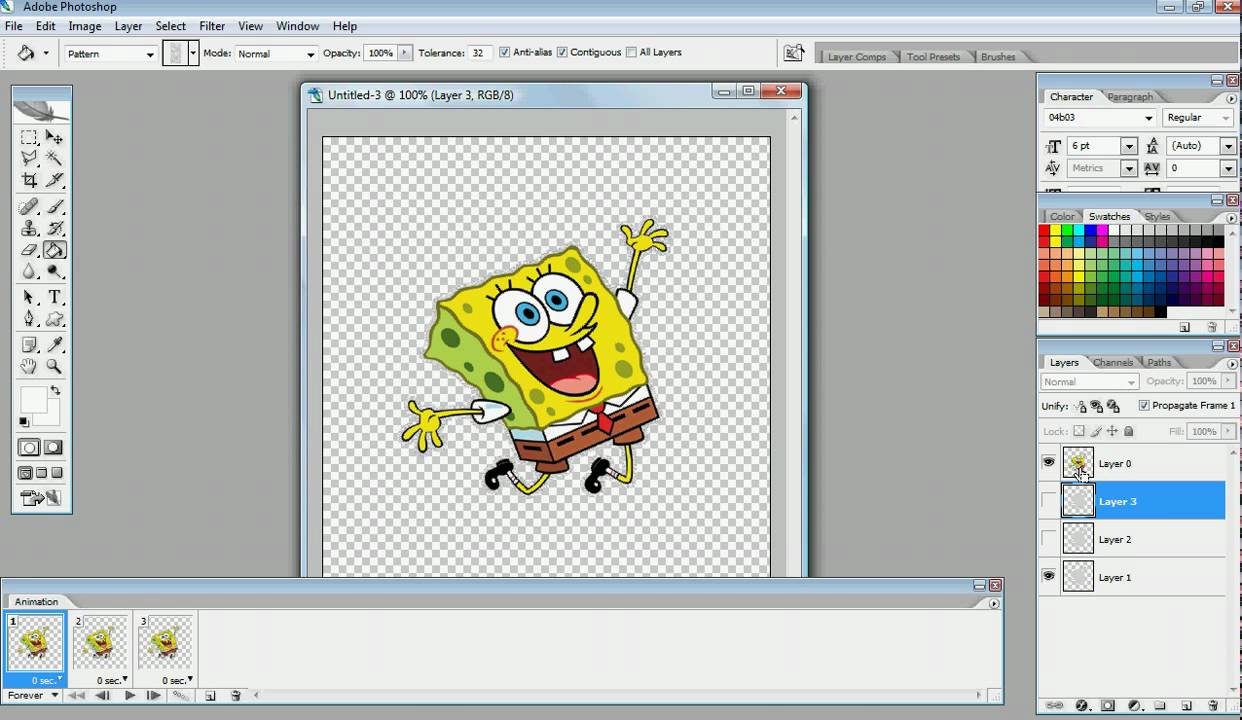
Task: Select the Type tool
Action: point(55,298)
